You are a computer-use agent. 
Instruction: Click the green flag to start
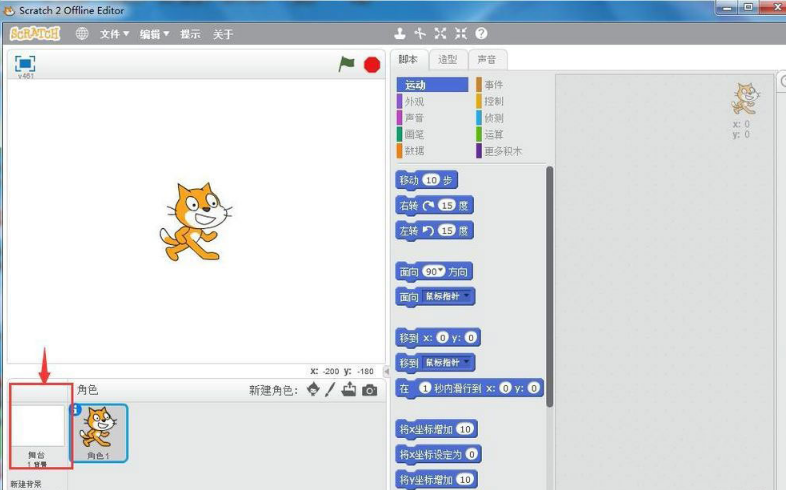tap(346, 64)
